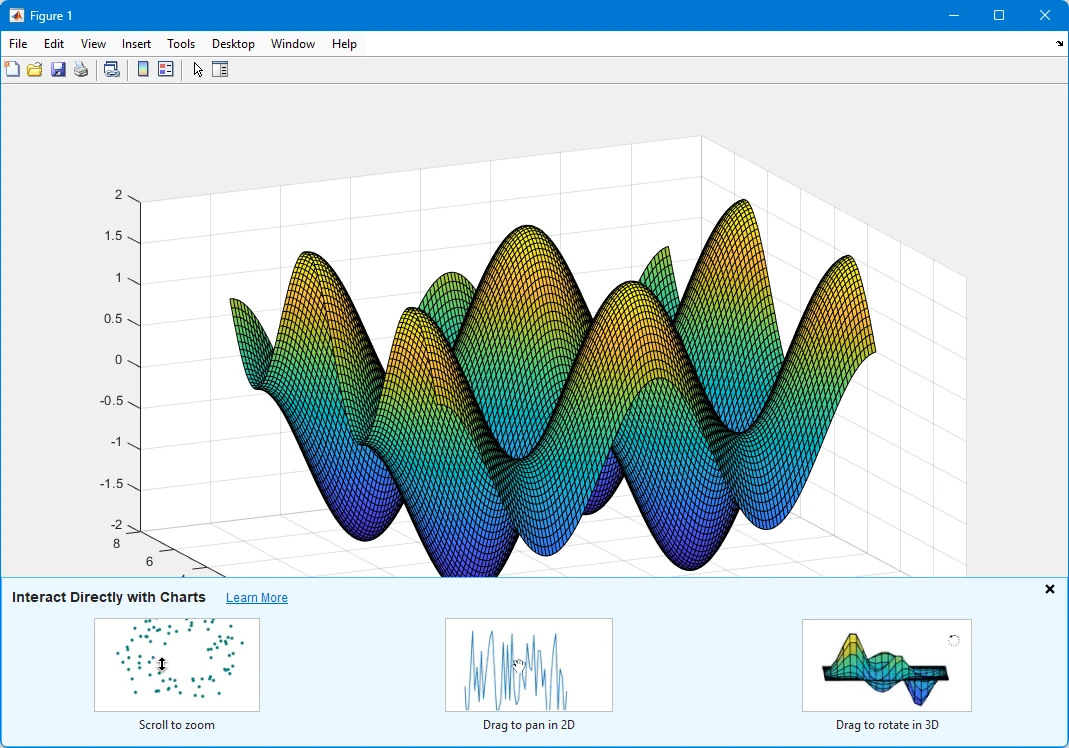The image size is (1069, 748).
Task: Click the Drag to rotate in 3D thumbnail
Action: click(887, 665)
